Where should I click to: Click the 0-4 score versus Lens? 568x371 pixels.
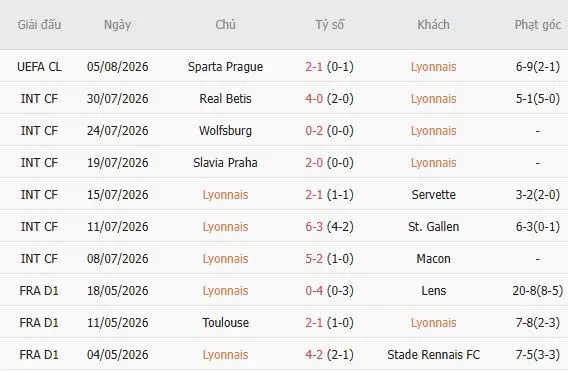pos(314,291)
